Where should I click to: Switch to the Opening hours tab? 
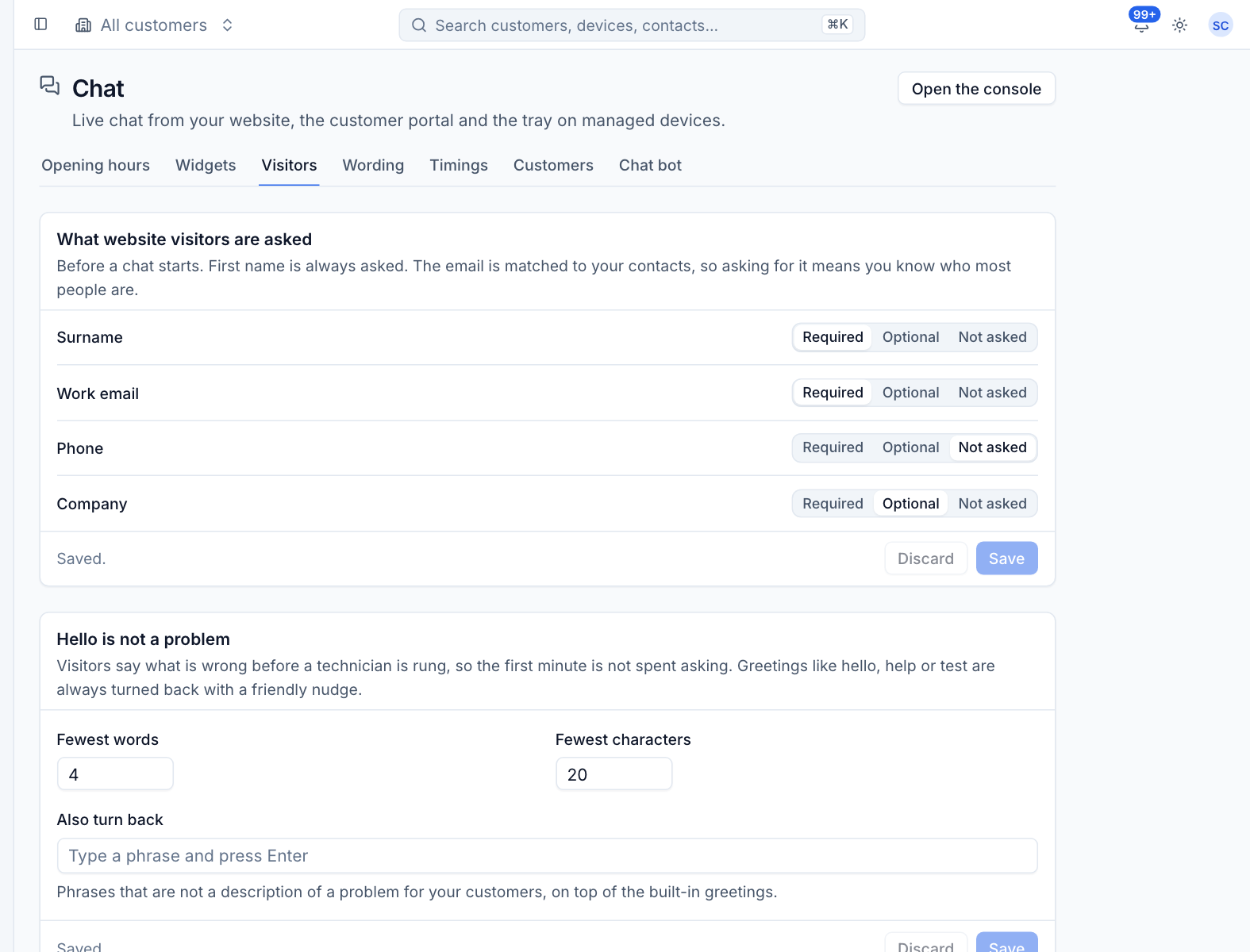point(95,165)
